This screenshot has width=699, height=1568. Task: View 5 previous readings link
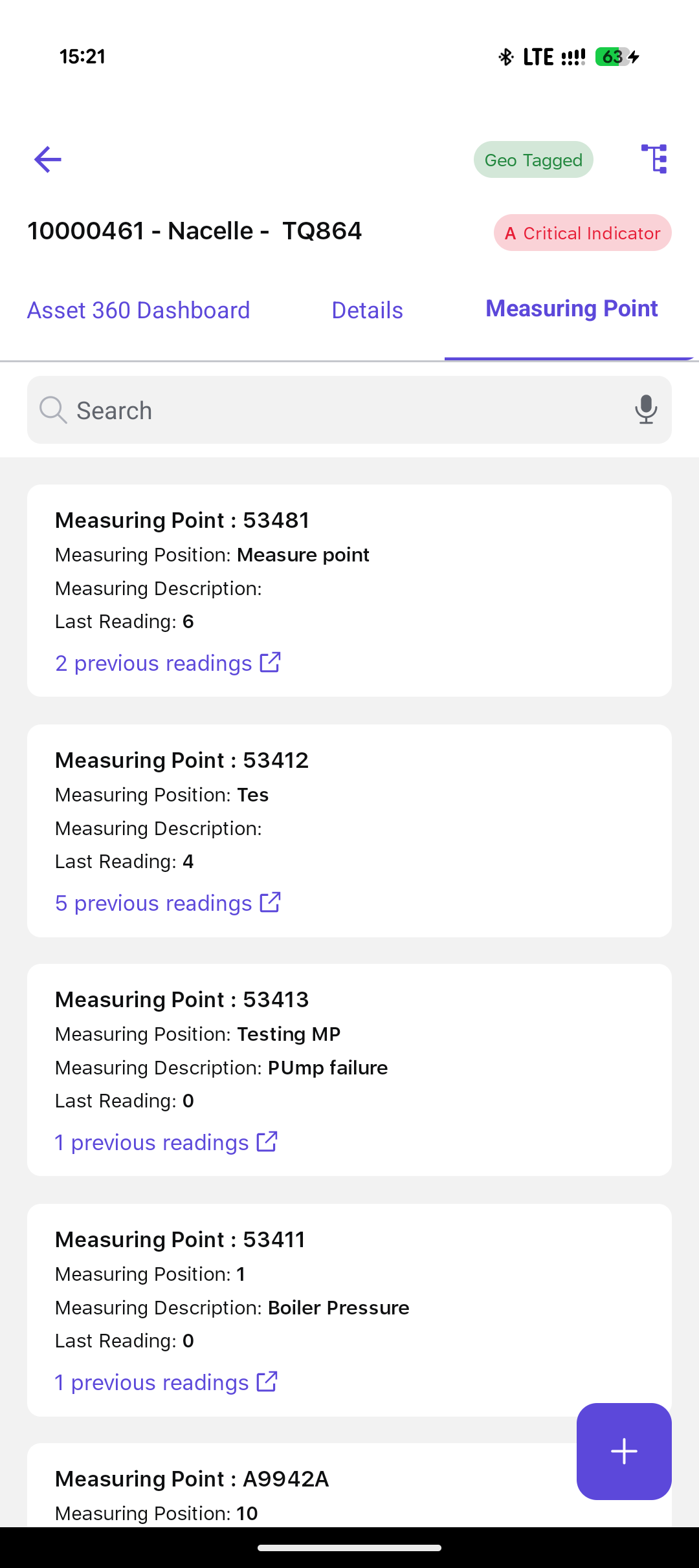pyautogui.click(x=153, y=904)
